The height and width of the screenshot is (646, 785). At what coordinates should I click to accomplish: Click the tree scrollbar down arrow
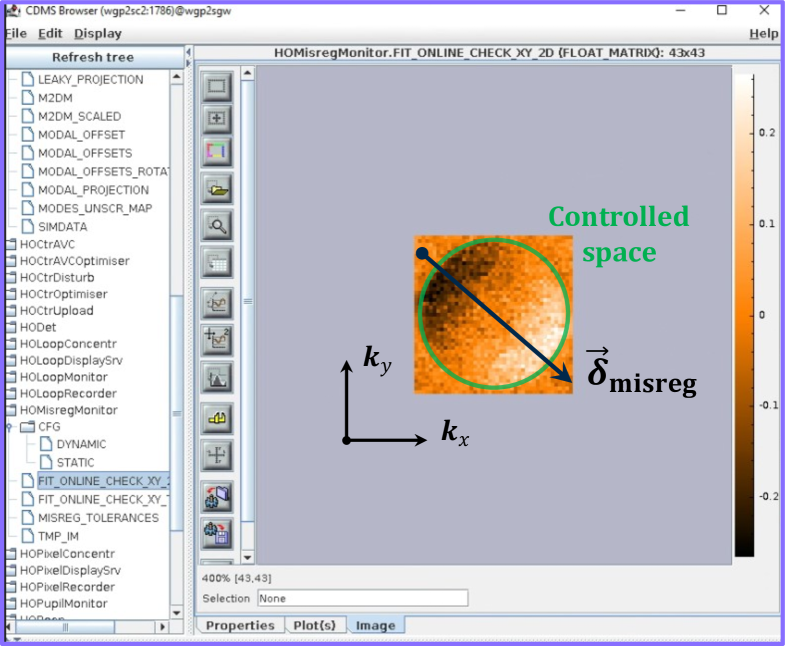(x=176, y=612)
